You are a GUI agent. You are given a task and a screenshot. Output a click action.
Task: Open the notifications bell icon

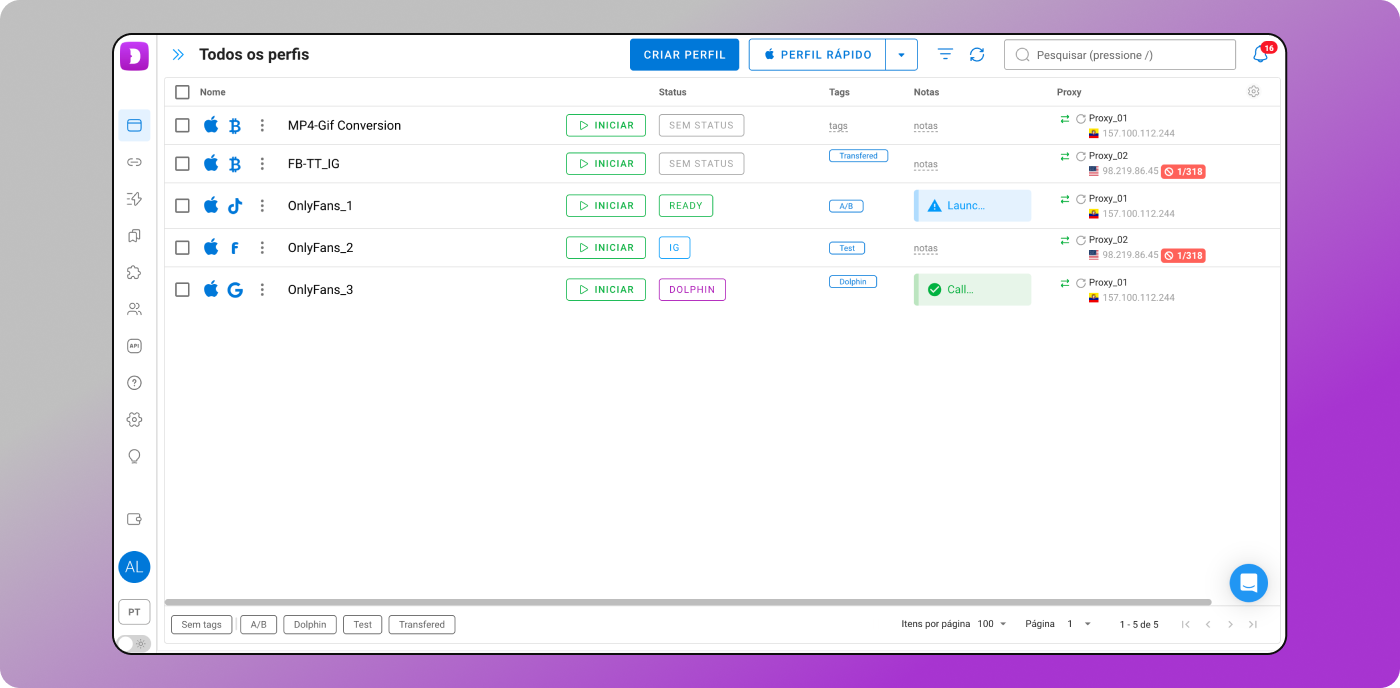[1260, 55]
